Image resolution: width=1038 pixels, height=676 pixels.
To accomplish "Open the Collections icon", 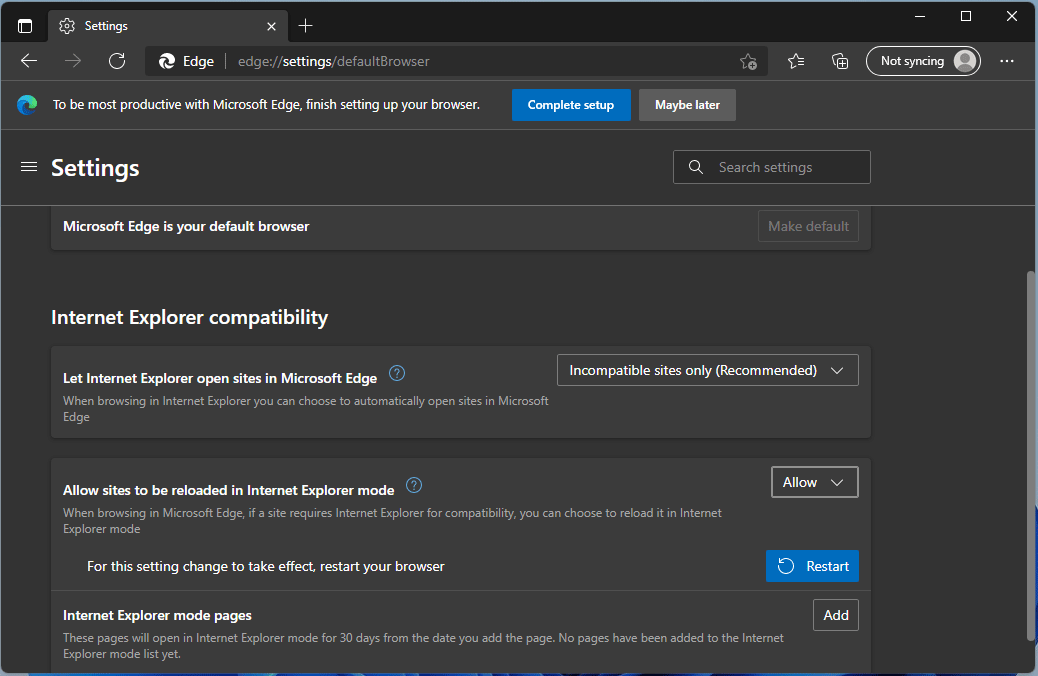I will click(840, 61).
